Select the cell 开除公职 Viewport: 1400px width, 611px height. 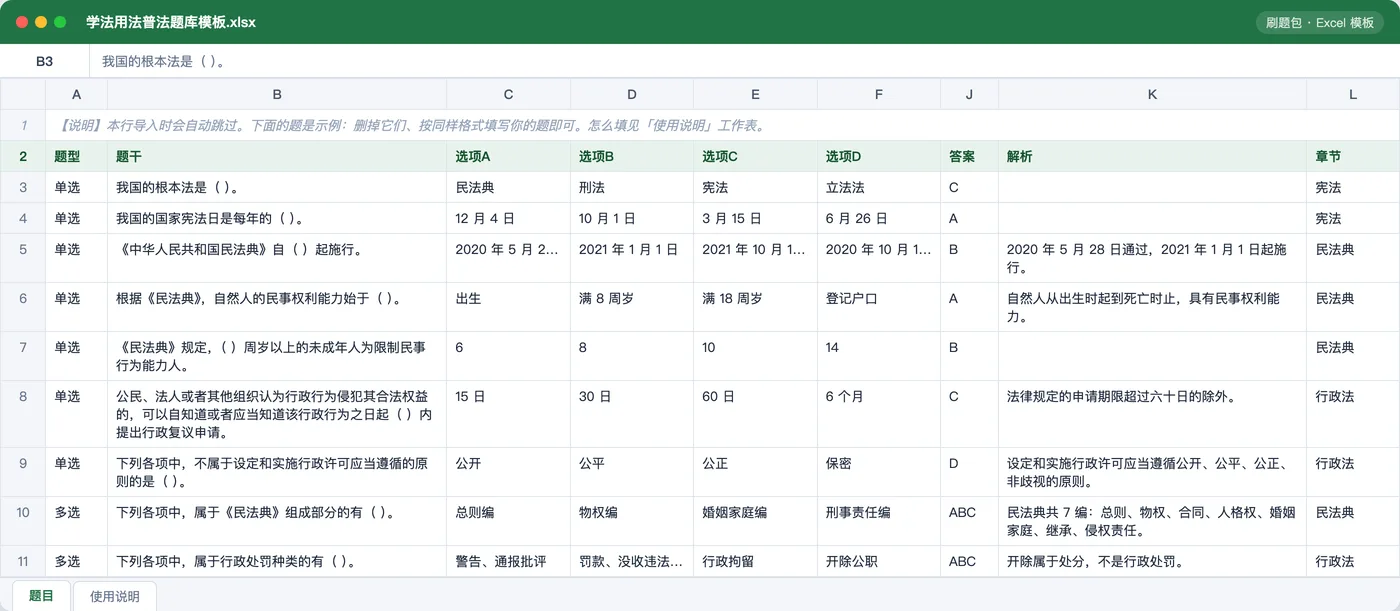[879, 561]
